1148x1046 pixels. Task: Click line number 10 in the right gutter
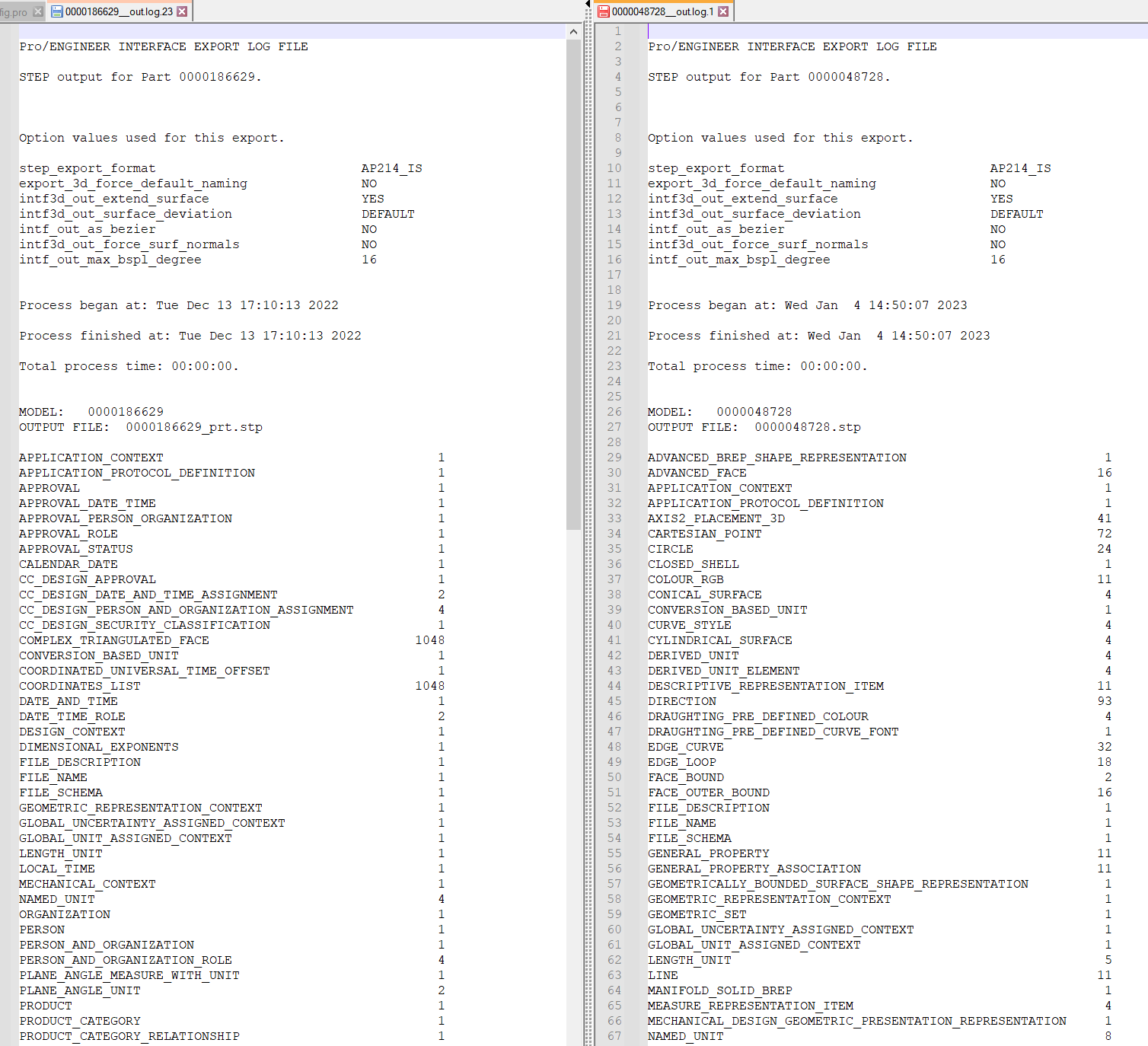click(616, 167)
